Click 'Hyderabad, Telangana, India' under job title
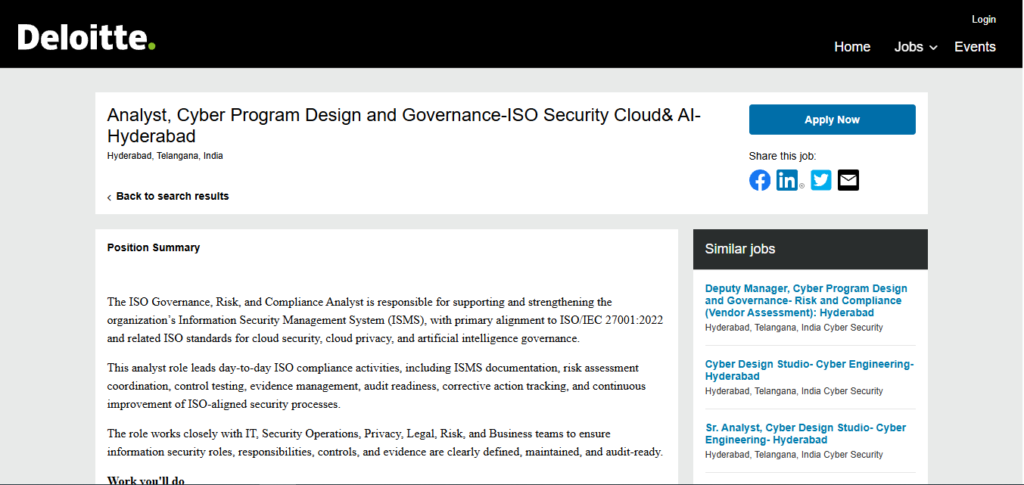The image size is (1024, 485). 165,156
